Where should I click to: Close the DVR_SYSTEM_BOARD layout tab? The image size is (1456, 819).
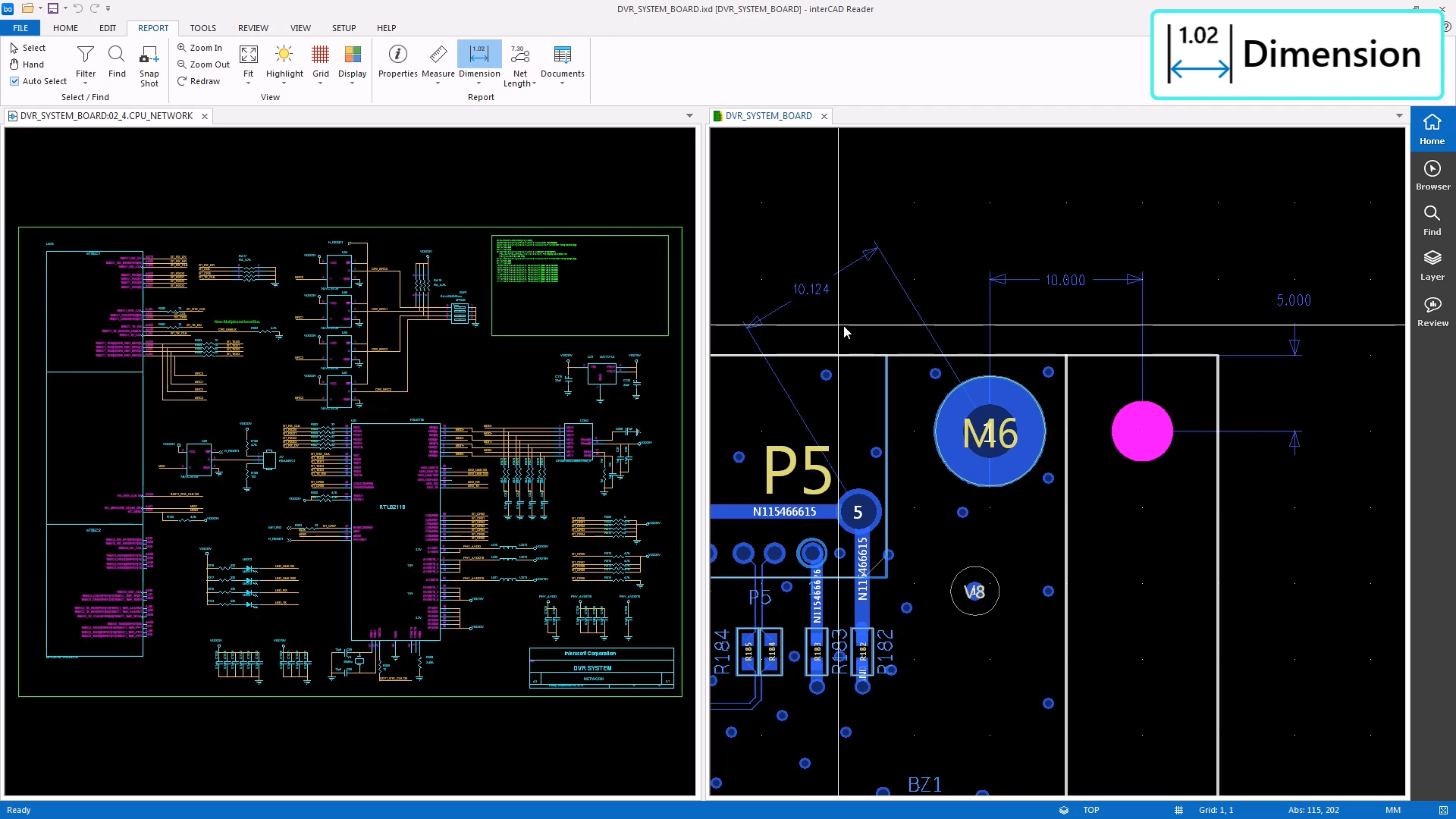pos(824,116)
